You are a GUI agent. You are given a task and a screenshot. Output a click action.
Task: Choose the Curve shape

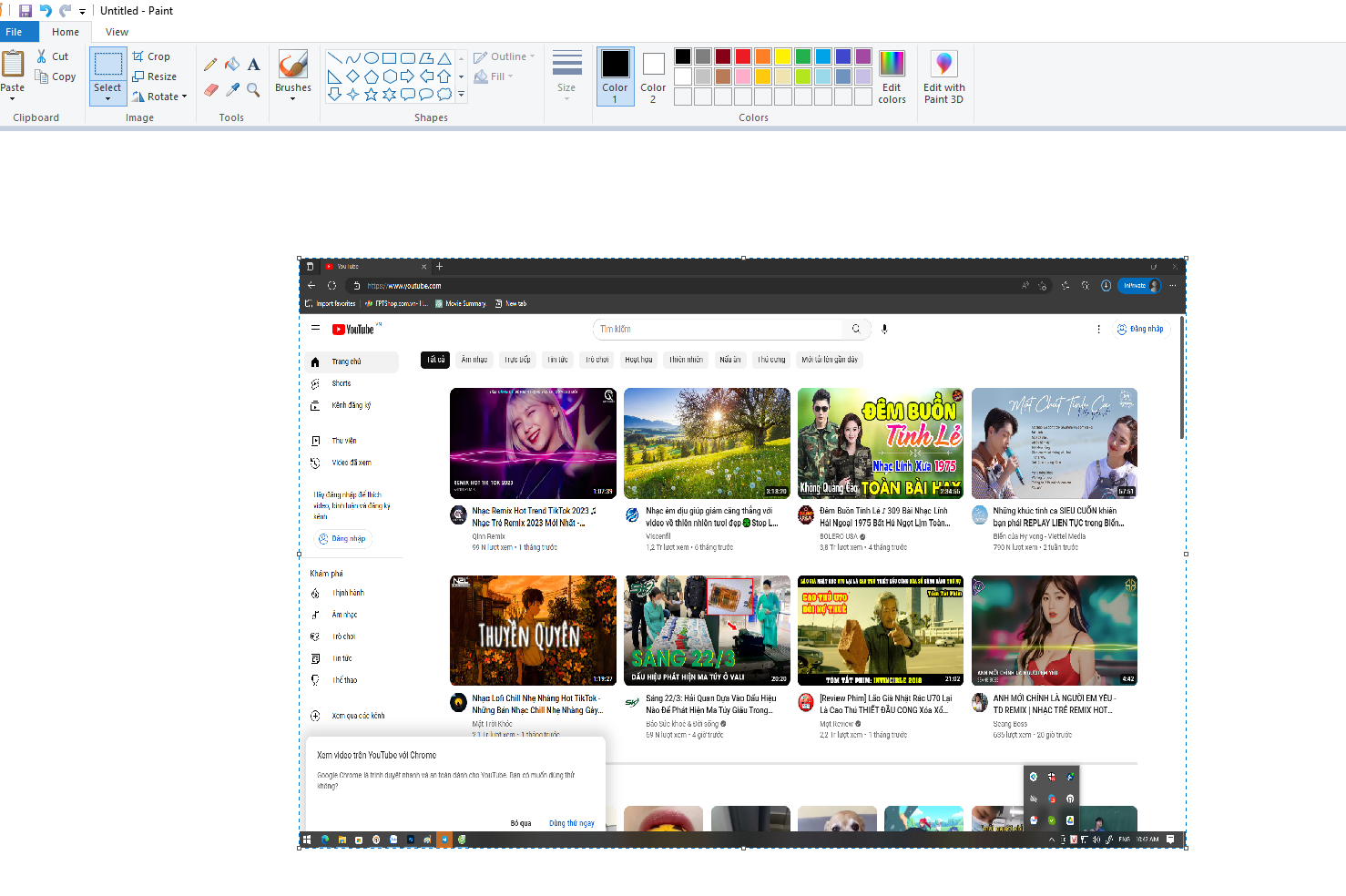[x=352, y=58]
